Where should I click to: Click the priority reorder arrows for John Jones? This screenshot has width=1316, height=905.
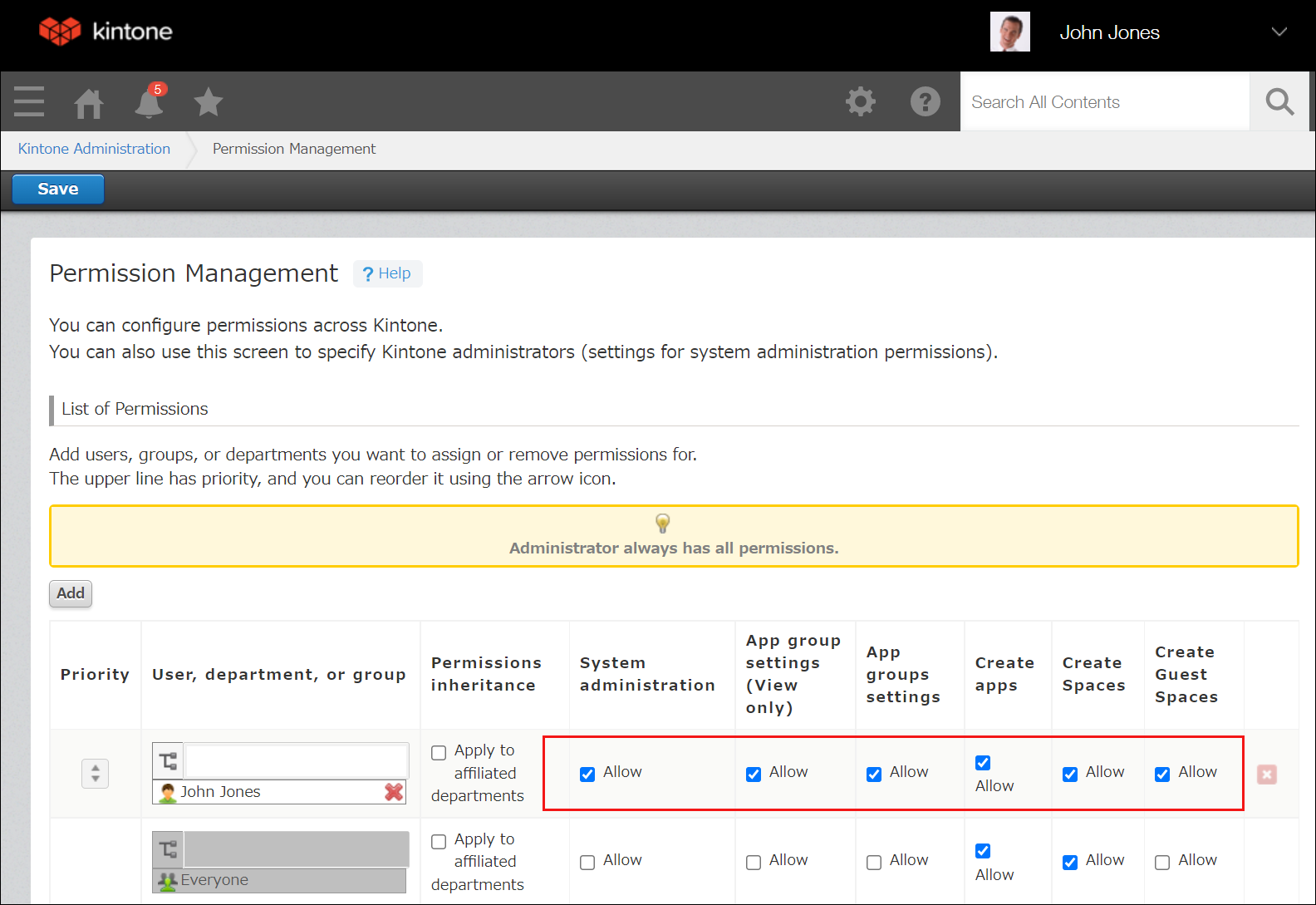(96, 774)
